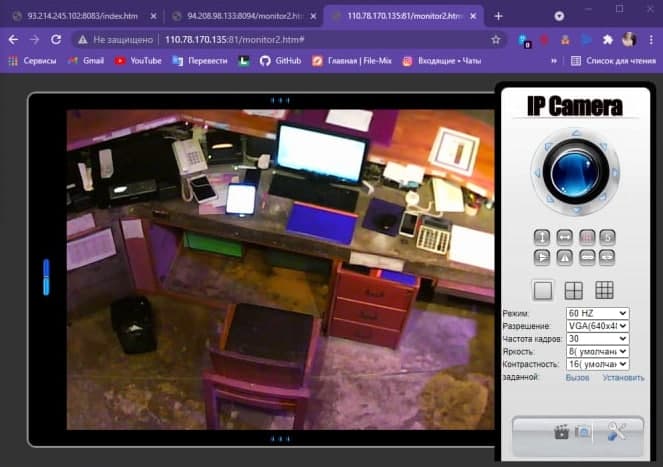Viewport: 663px width, 467px height.
Task: Open the settings tools icon
Action: pos(617,432)
